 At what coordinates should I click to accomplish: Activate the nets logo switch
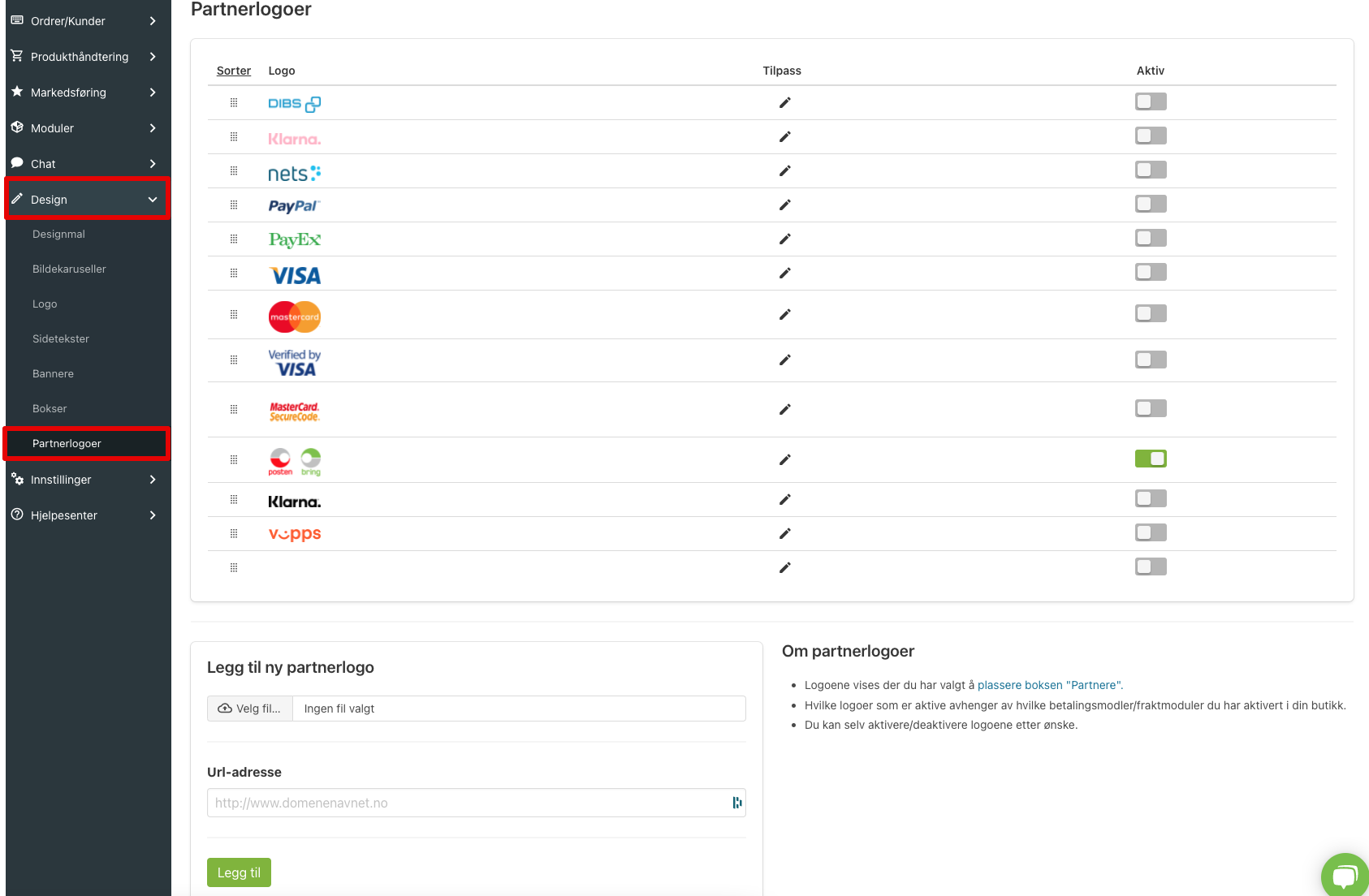(x=1151, y=170)
